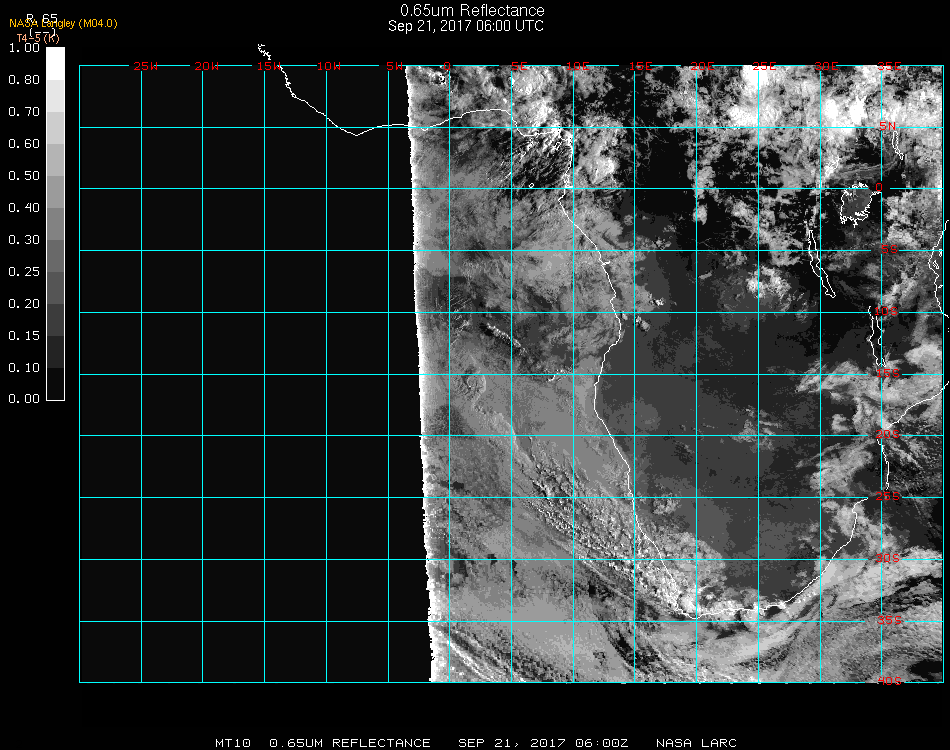Click the "MT10" footer text

233,743
